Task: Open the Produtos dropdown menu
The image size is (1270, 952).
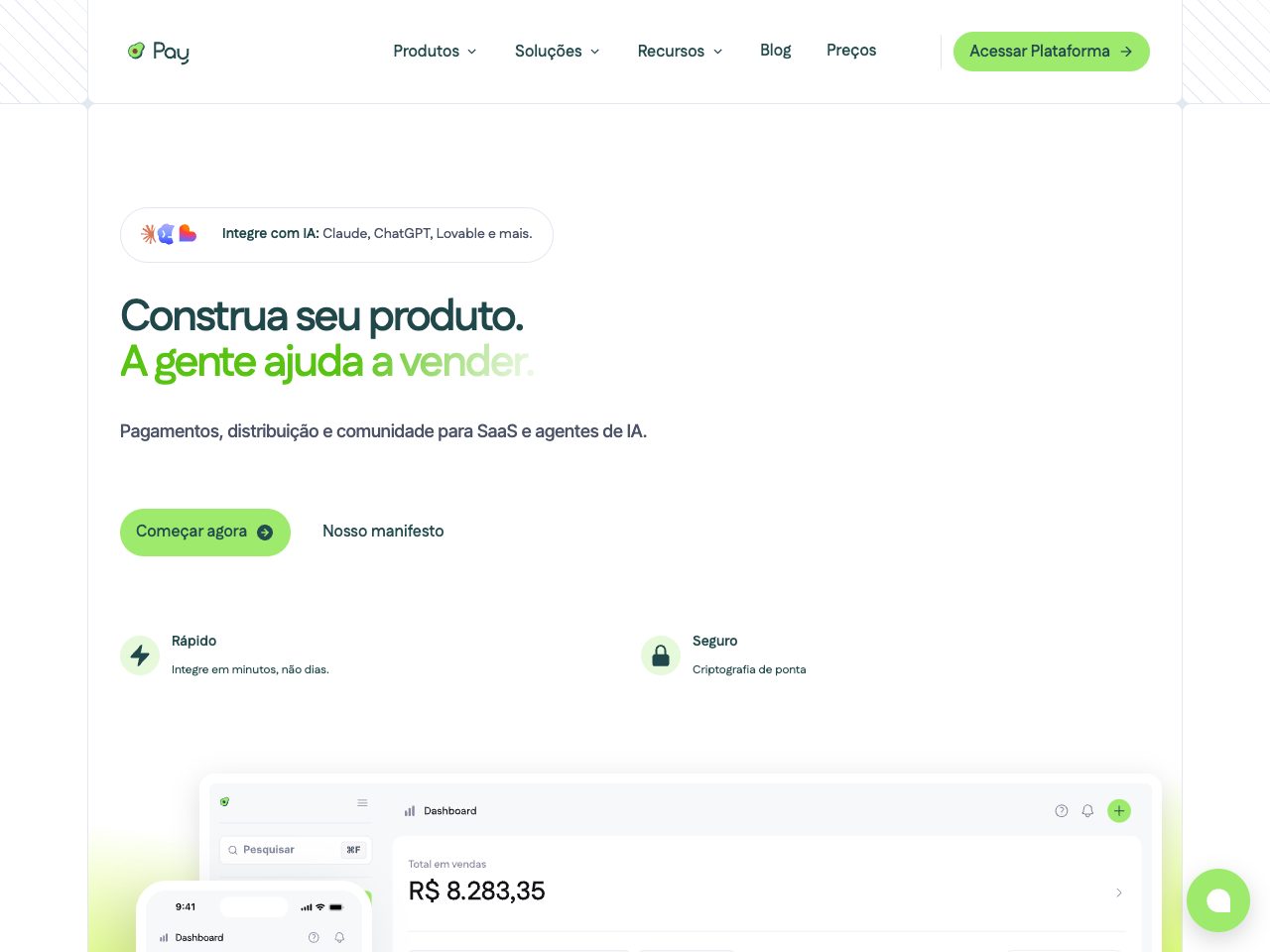Action: (435, 51)
